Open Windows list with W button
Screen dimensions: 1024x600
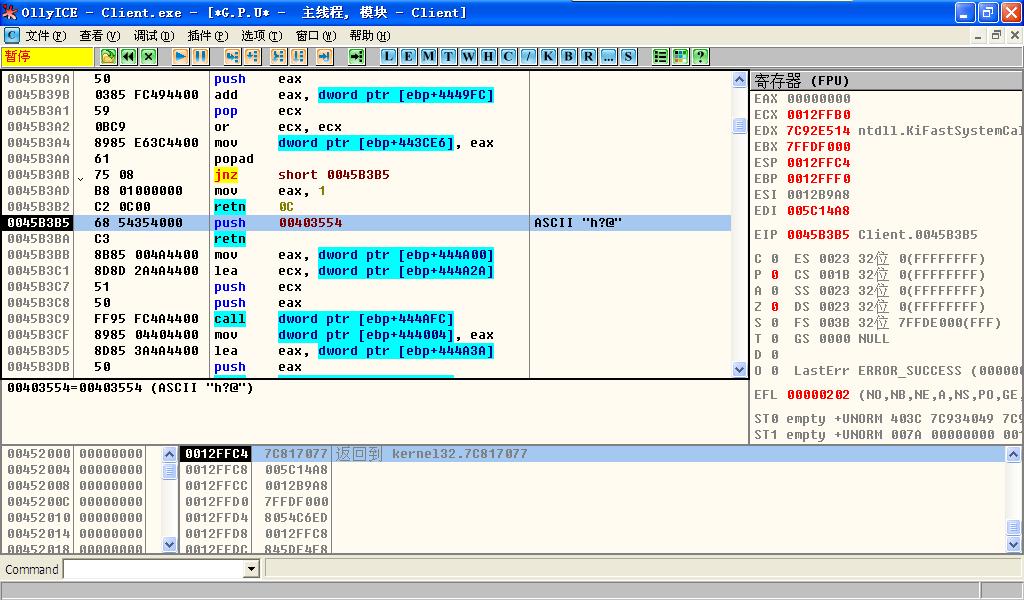point(468,57)
